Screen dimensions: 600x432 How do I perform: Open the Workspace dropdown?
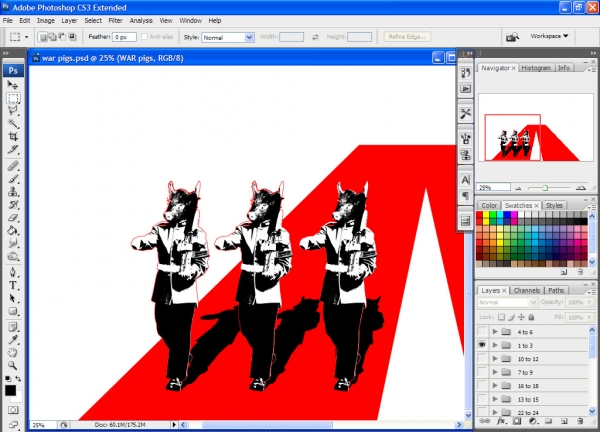[549, 36]
